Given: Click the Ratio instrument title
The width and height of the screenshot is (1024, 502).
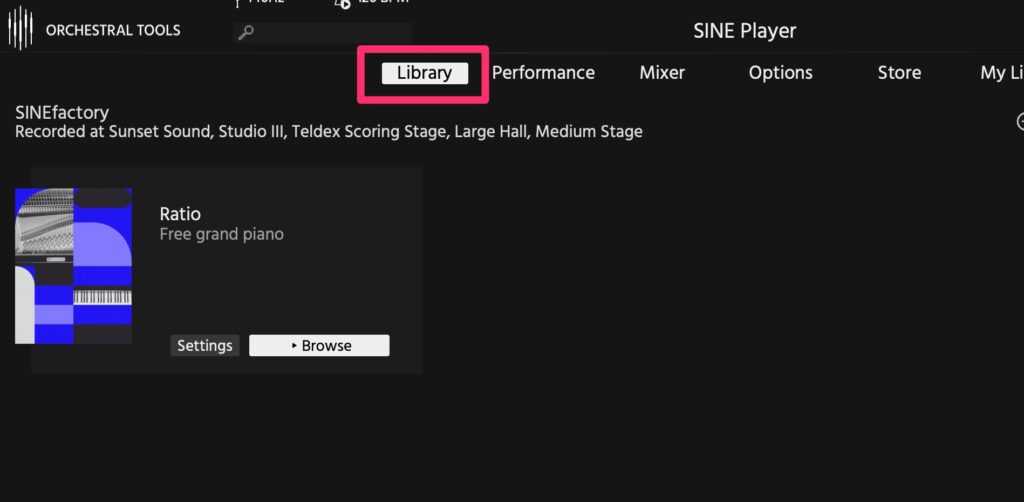Looking at the screenshot, I should (x=180, y=214).
